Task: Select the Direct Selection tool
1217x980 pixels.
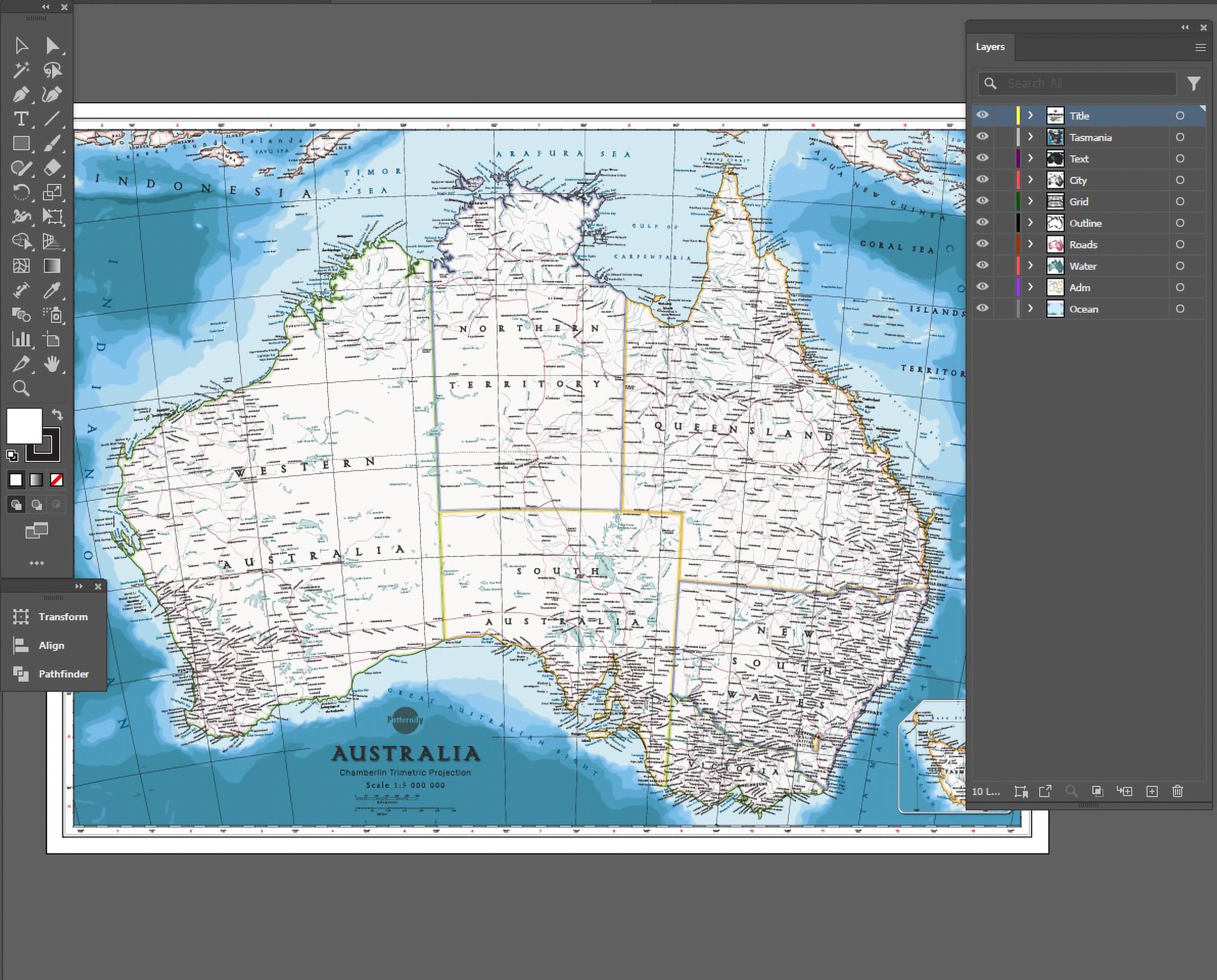Action: click(52, 45)
